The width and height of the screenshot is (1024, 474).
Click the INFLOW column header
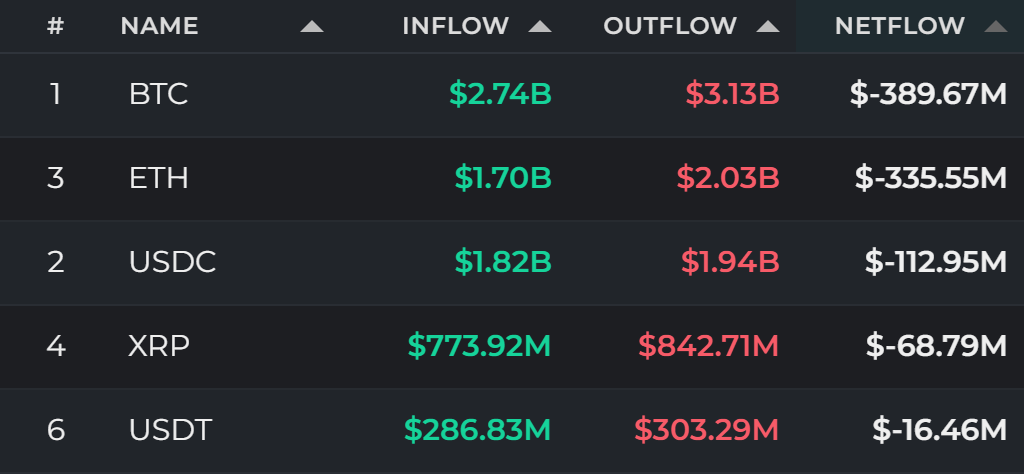[455, 26]
